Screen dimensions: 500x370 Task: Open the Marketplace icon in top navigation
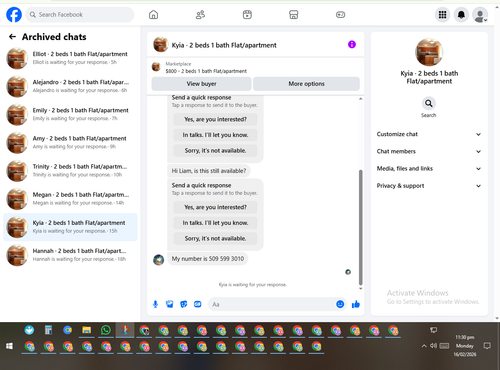pos(293,15)
